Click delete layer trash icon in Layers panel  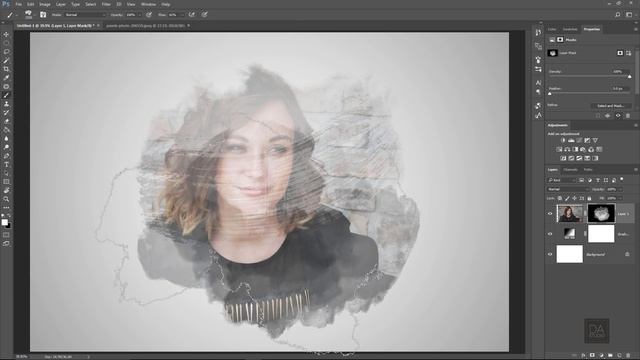pos(628,356)
